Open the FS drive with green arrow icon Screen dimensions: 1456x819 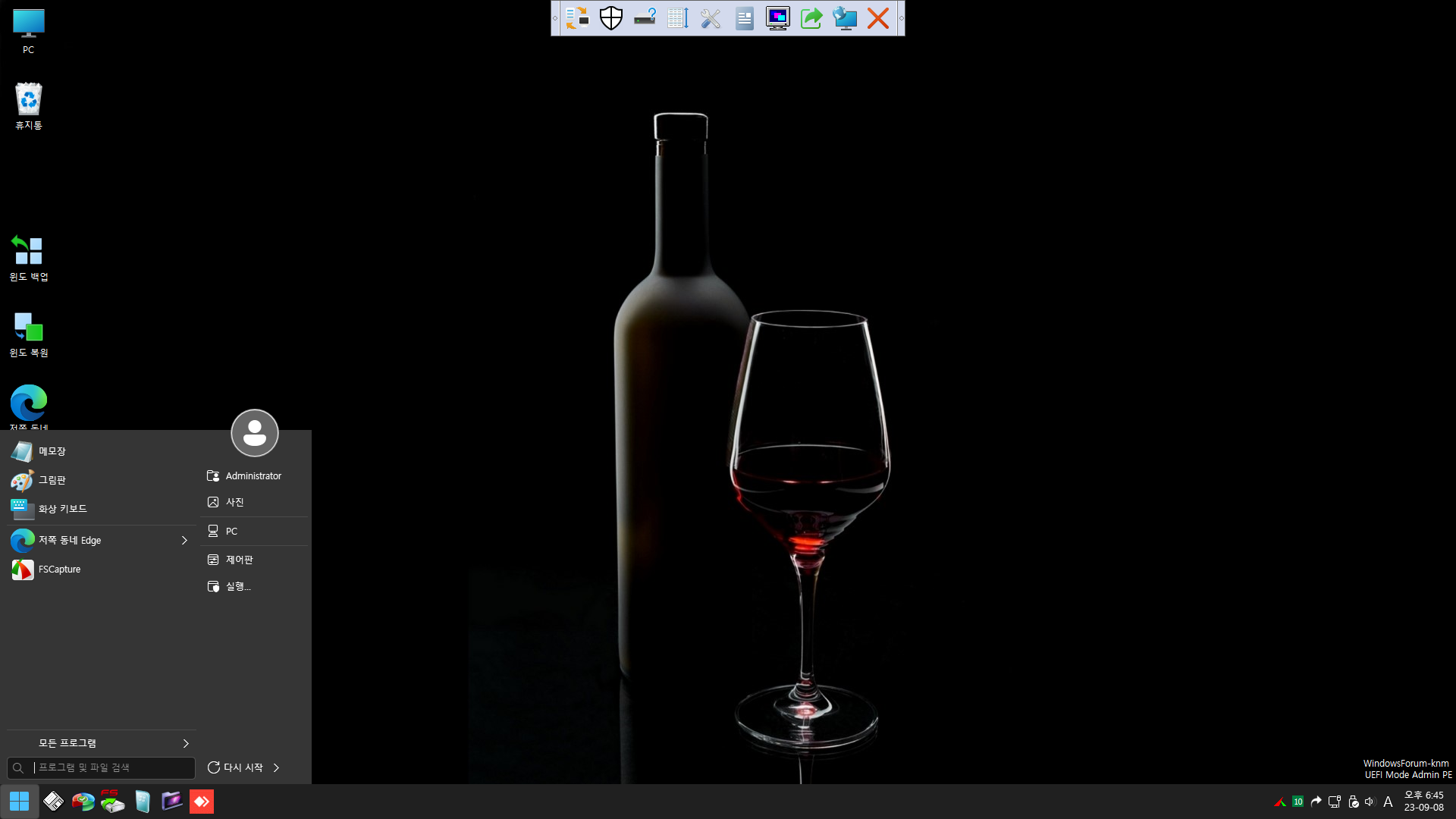point(112,802)
